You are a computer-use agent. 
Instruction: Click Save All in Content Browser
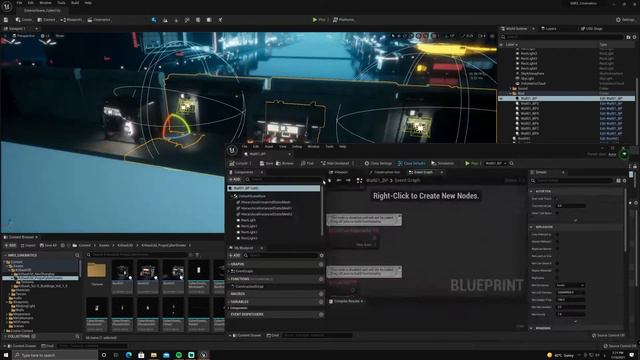click(48, 245)
